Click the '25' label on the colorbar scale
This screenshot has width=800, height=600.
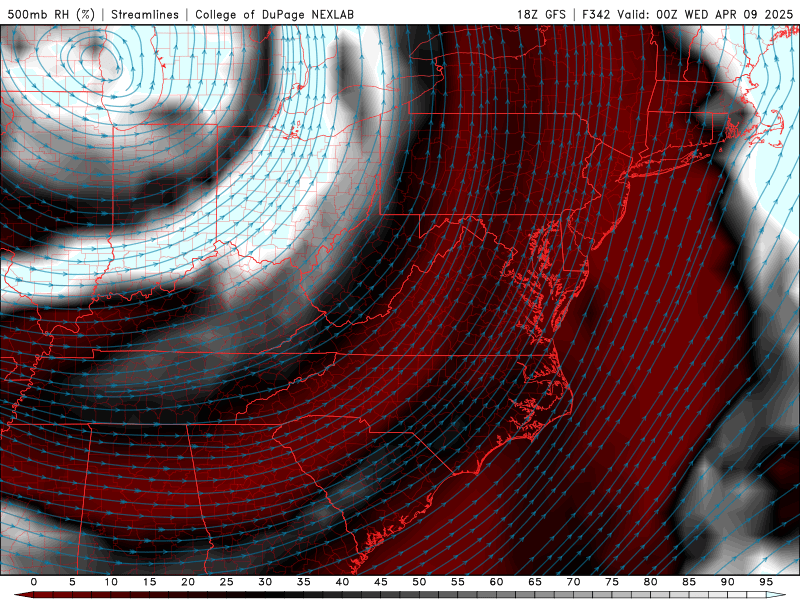coord(227,582)
